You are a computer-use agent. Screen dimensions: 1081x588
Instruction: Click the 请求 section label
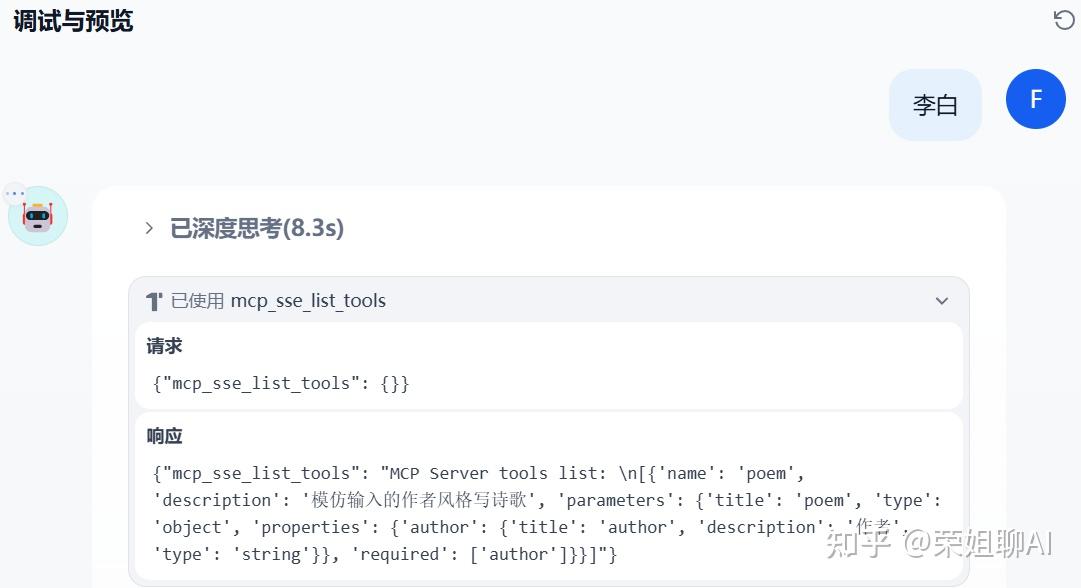pyautogui.click(x=164, y=346)
